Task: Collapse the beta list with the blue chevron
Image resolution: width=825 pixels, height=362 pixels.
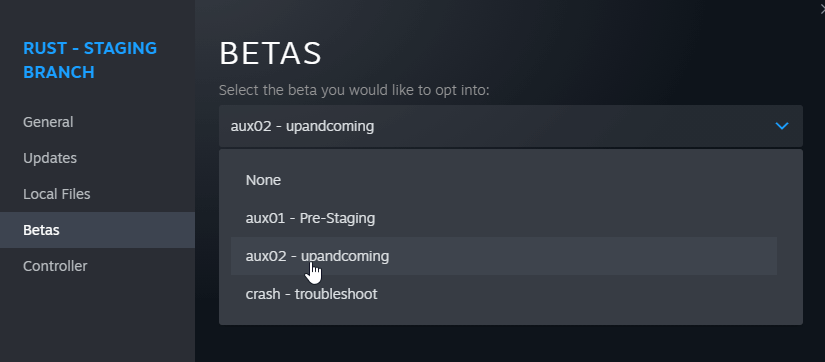Action: pyautogui.click(x=782, y=126)
